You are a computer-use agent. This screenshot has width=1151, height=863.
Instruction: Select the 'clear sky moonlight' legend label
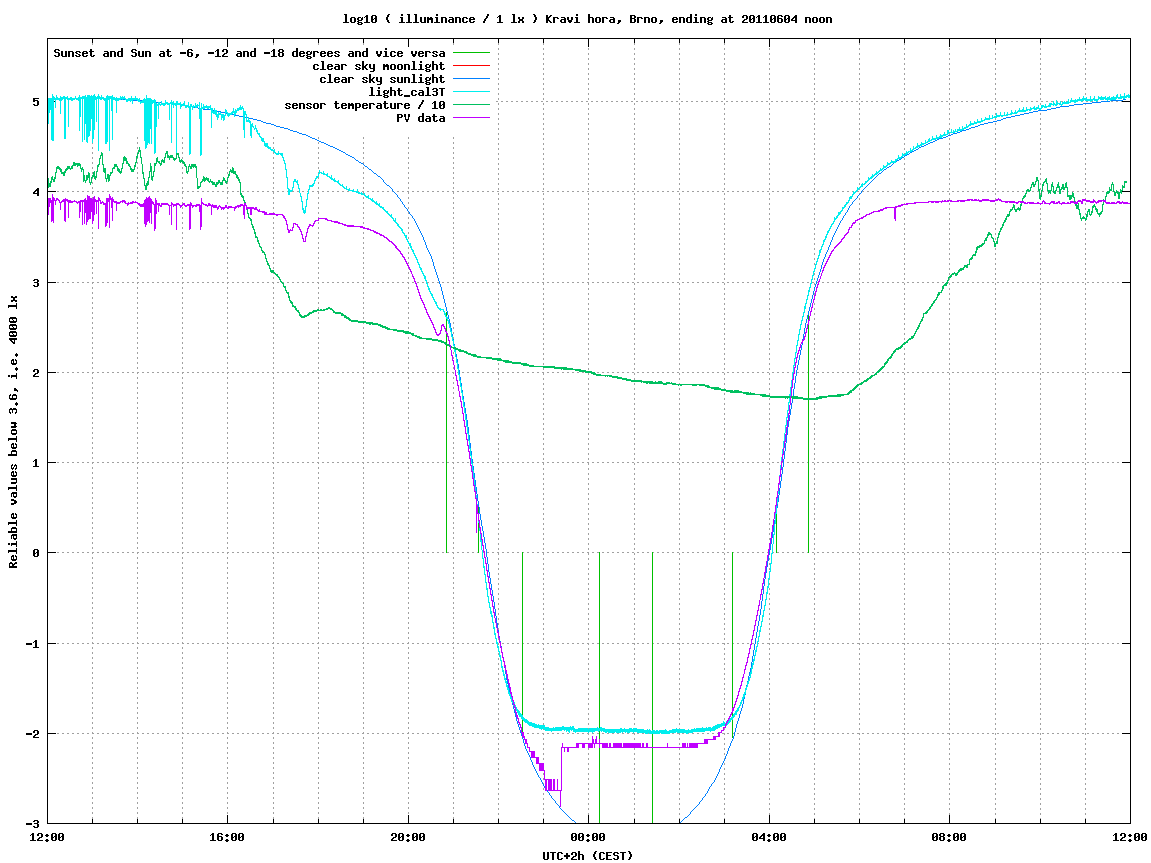[x=379, y=66]
